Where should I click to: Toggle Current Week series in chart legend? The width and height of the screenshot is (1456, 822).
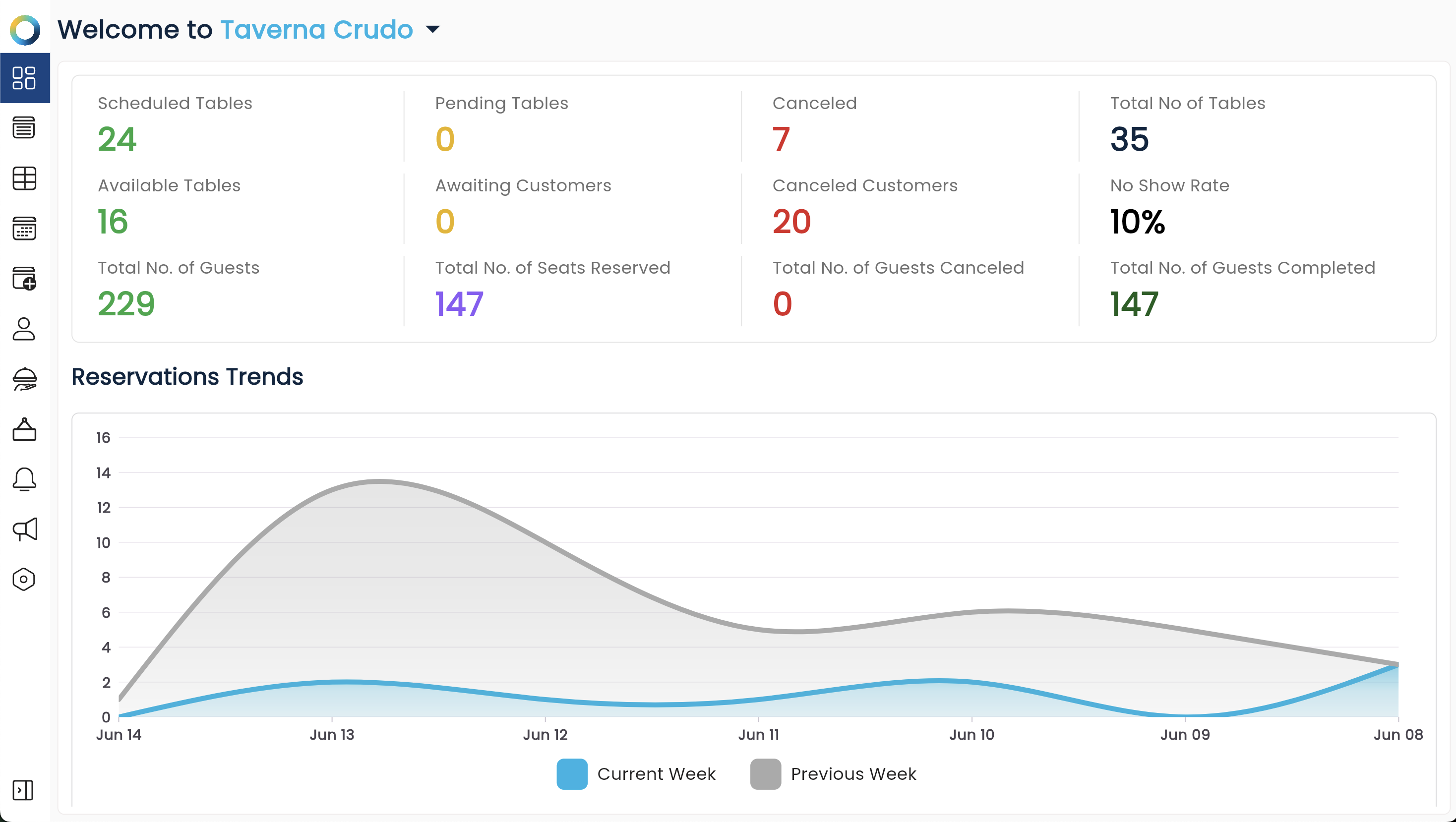coord(636,773)
